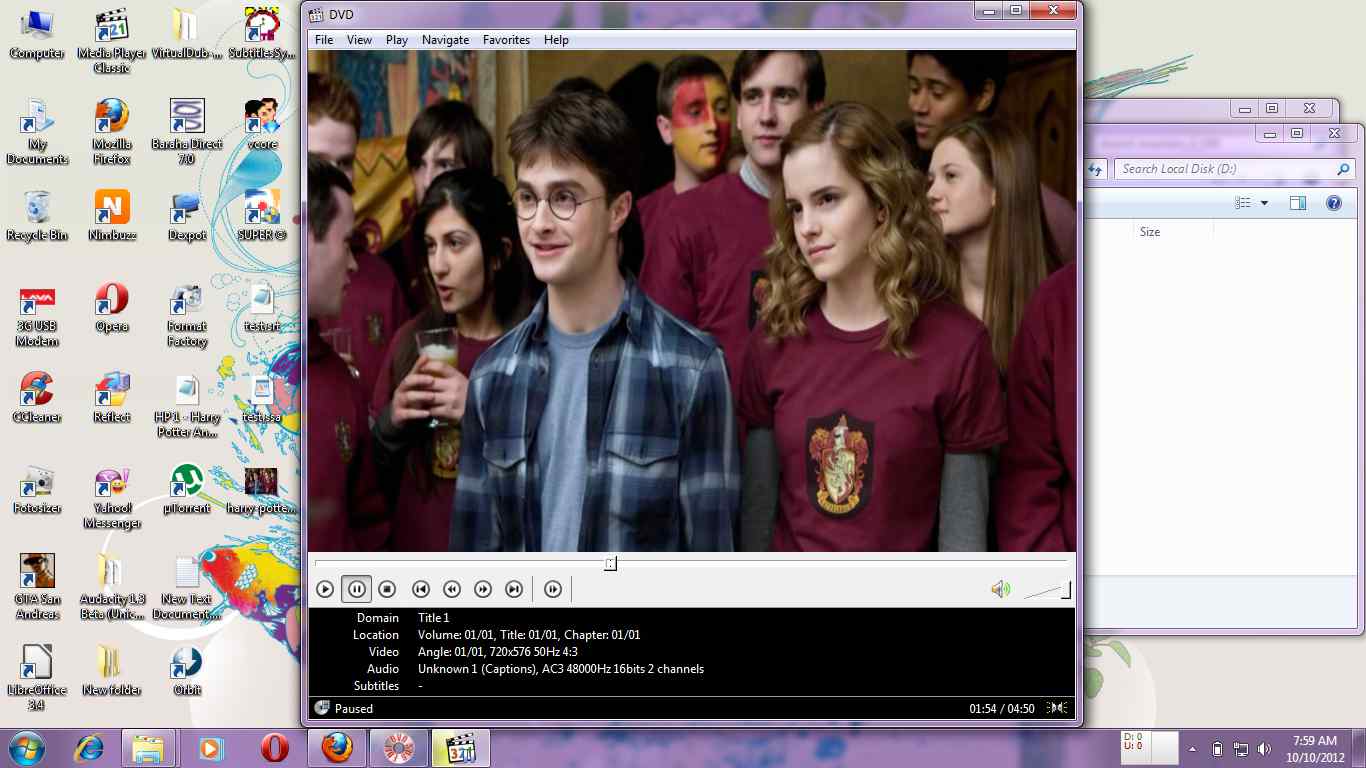Click the disc icon beside Paused status
1366x768 pixels.
point(322,708)
